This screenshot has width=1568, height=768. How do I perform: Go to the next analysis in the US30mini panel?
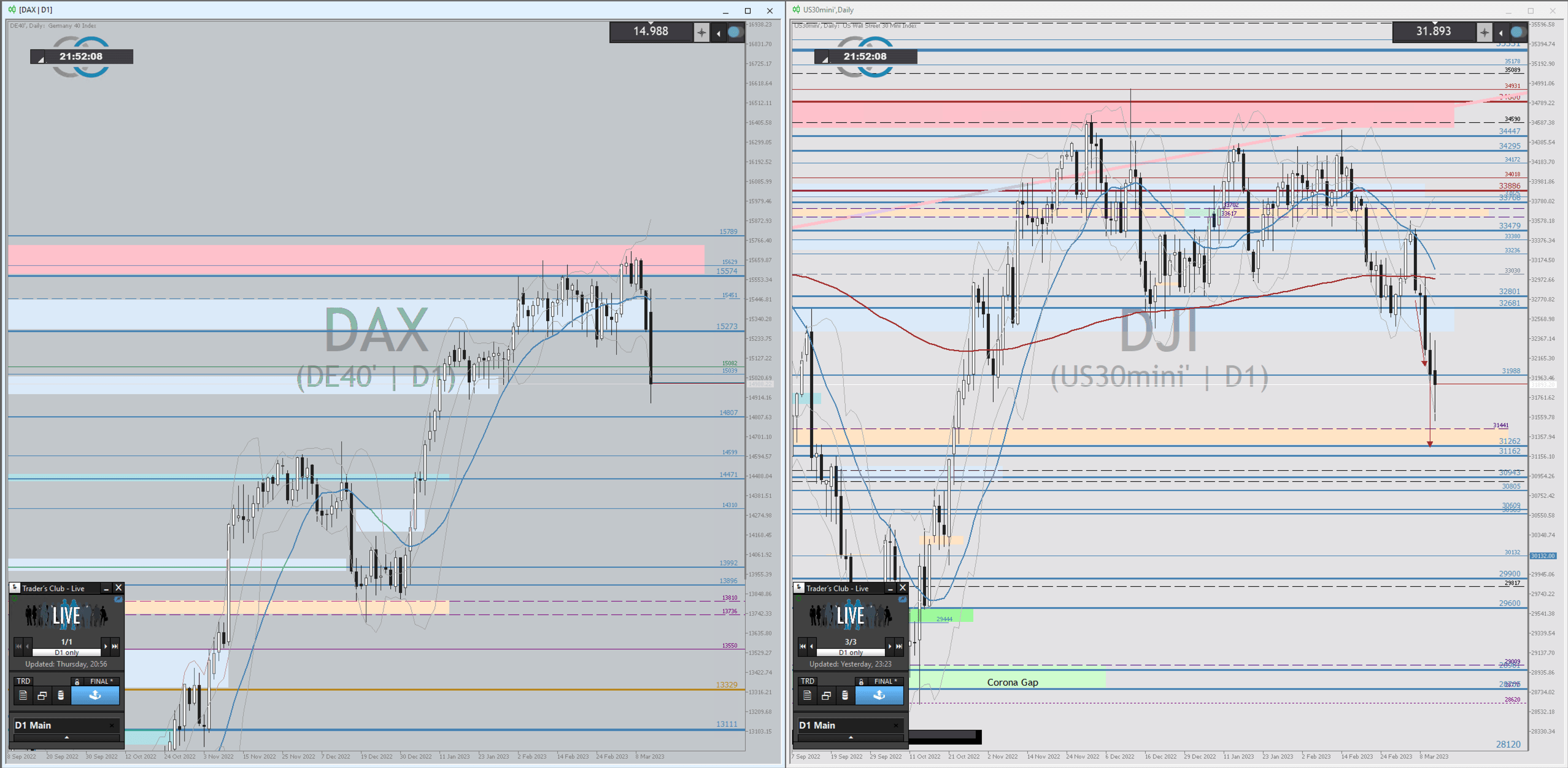click(890, 646)
